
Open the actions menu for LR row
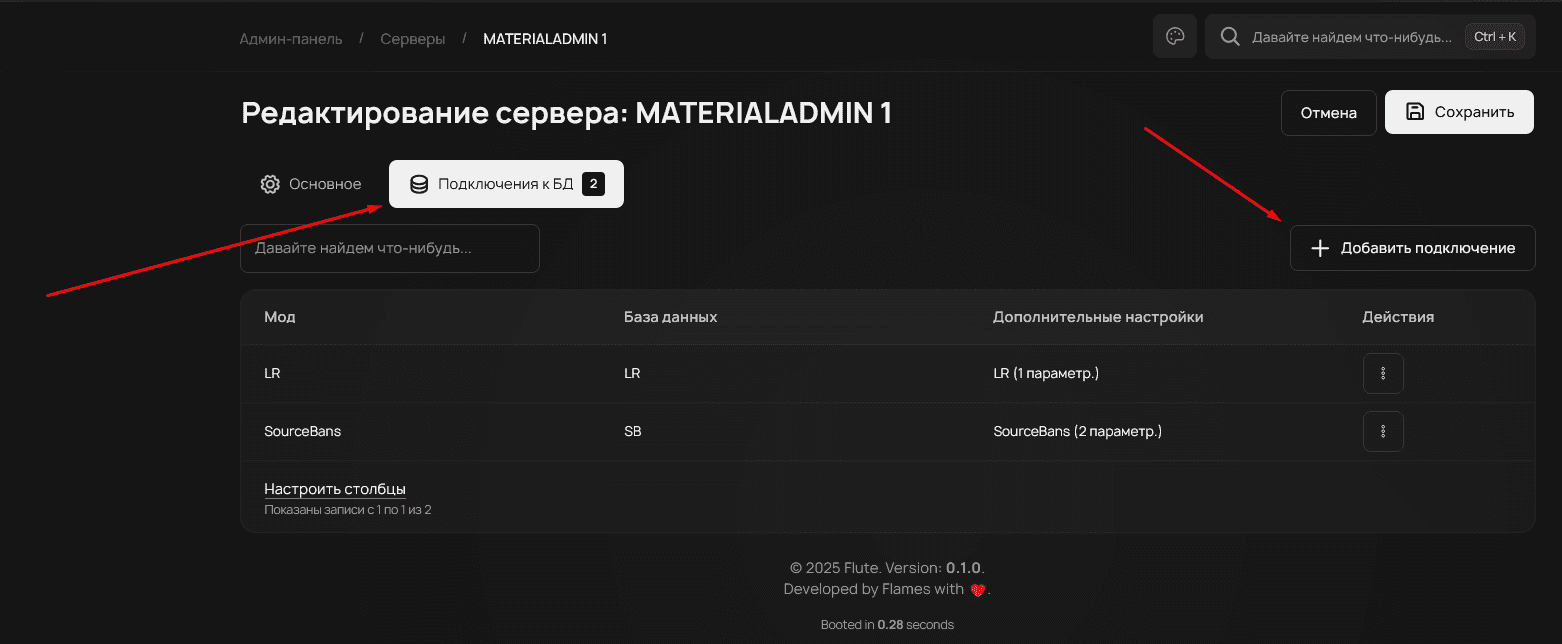[x=1383, y=374]
